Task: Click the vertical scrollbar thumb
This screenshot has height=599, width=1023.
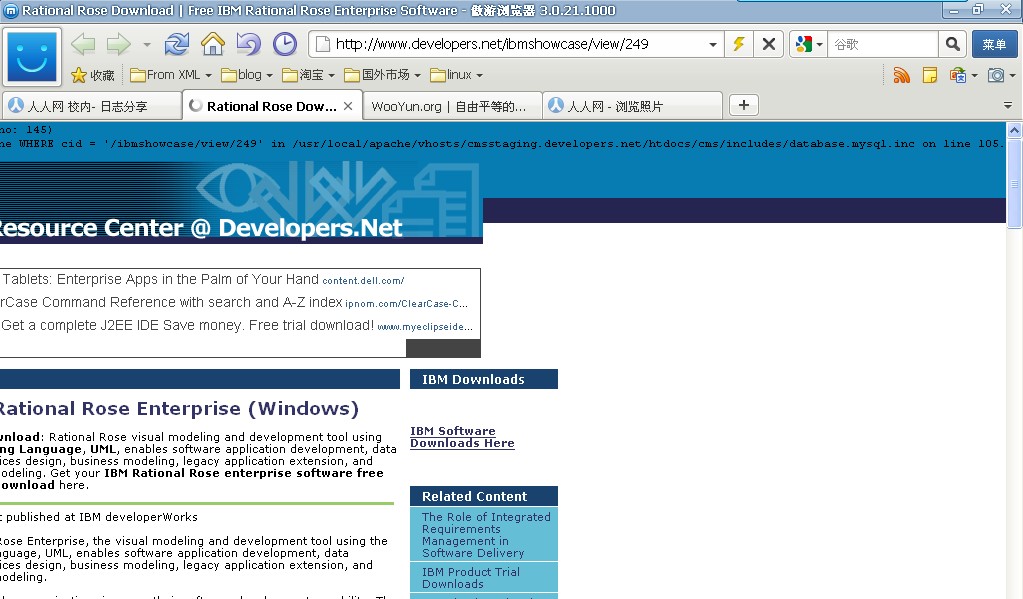Action: click(x=1014, y=183)
